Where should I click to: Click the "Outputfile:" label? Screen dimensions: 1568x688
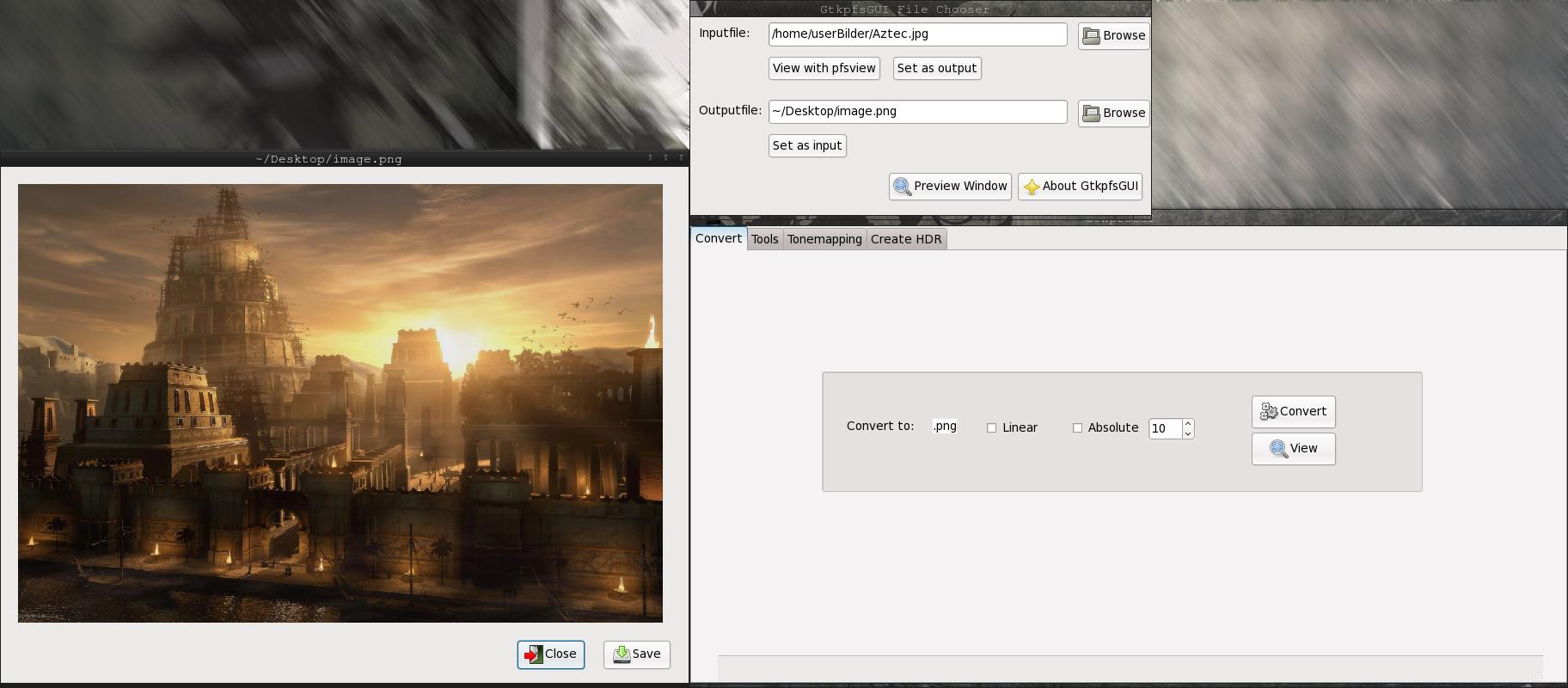pyautogui.click(x=731, y=111)
